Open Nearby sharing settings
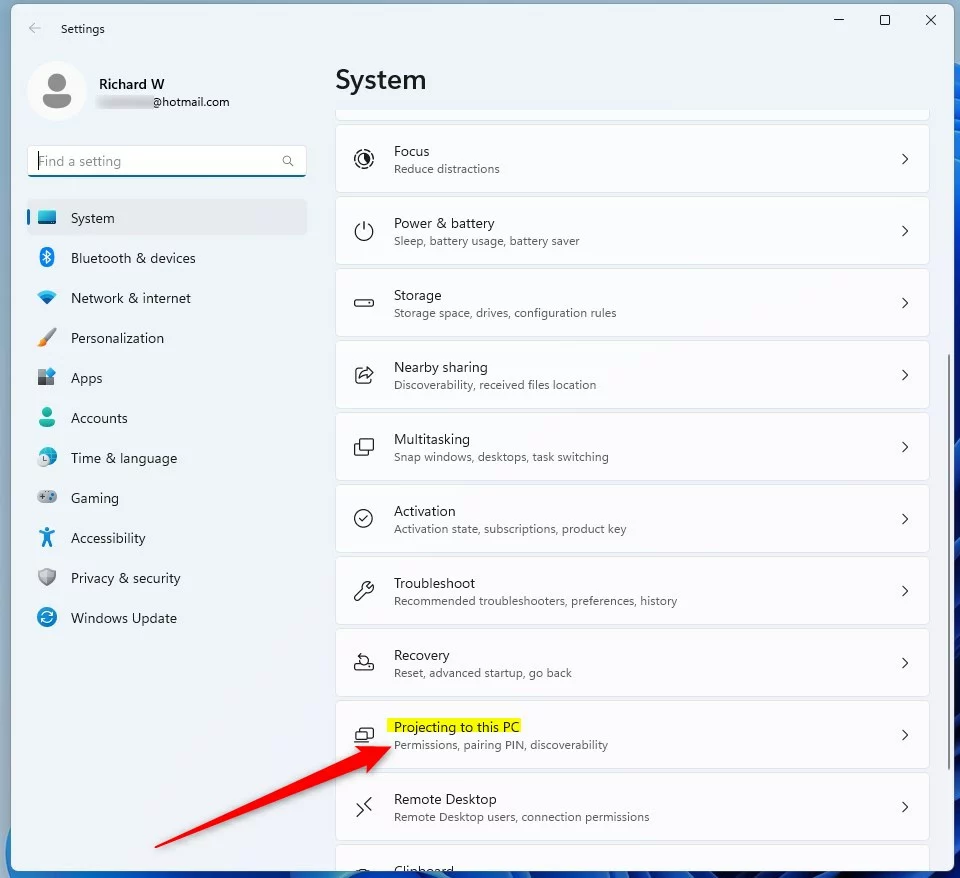The width and height of the screenshot is (960, 878). coord(631,375)
